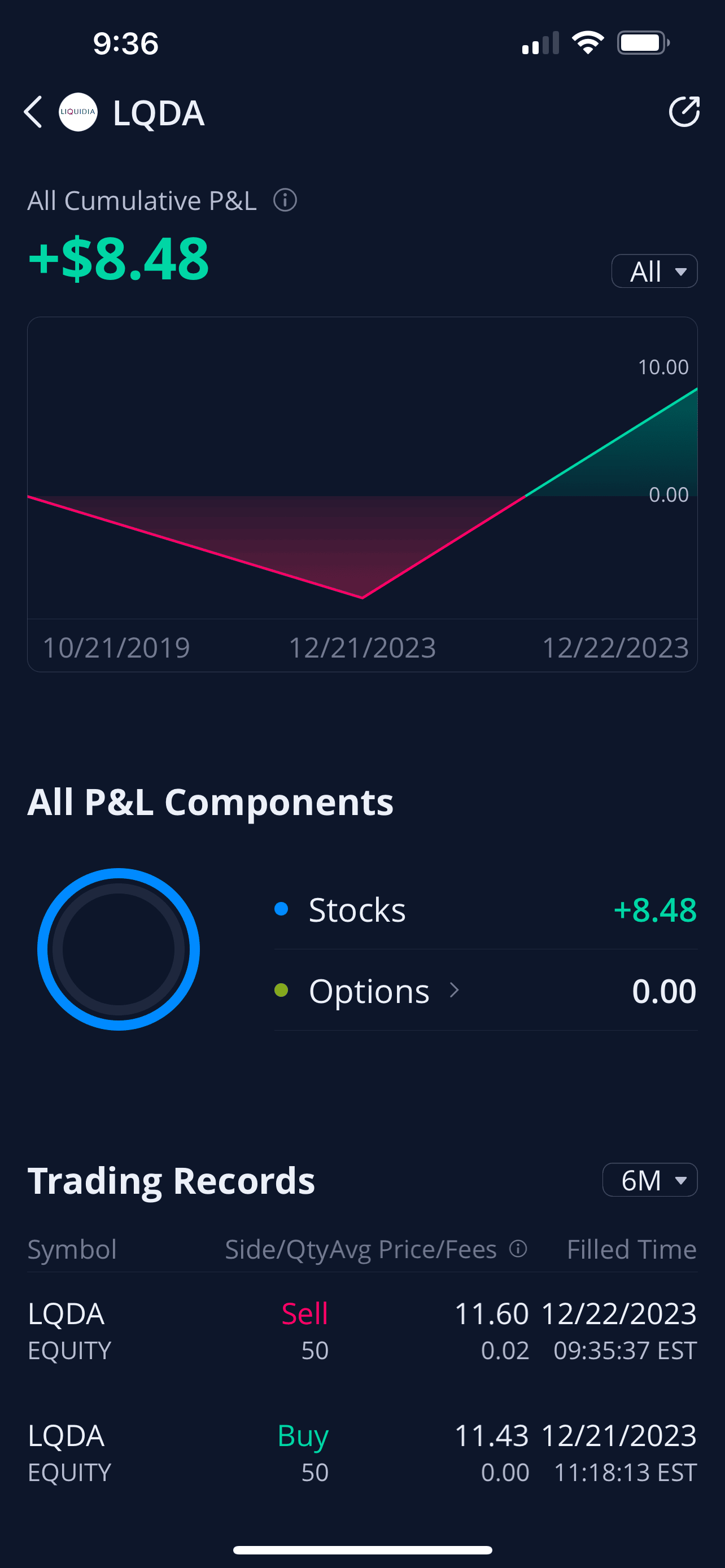Tap the +$8.48 cumulative P&L value

click(x=119, y=259)
